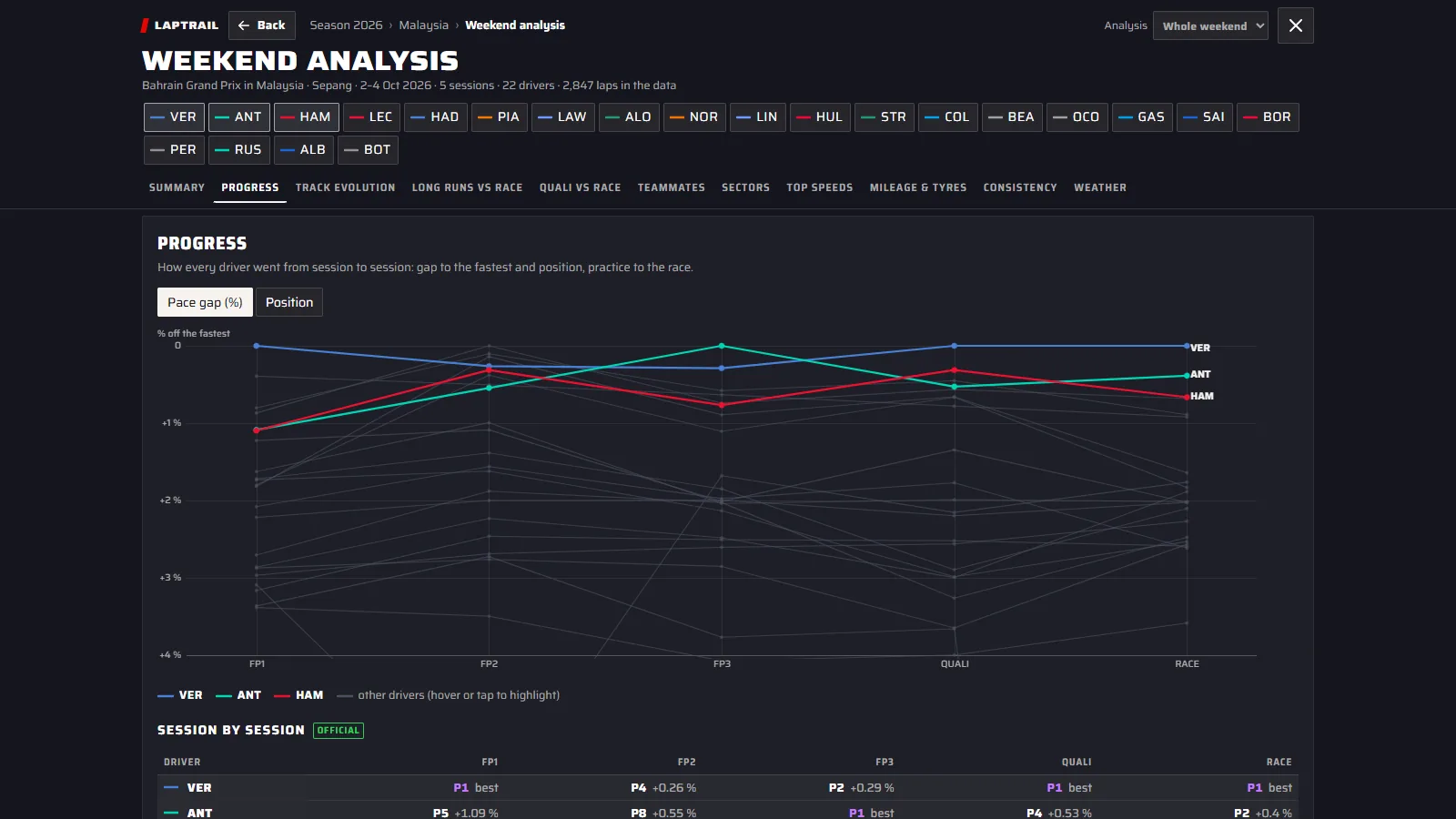Viewport: 1456px width, 819px height.
Task: Close the weekend analysis view
Action: tap(1296, 25)
